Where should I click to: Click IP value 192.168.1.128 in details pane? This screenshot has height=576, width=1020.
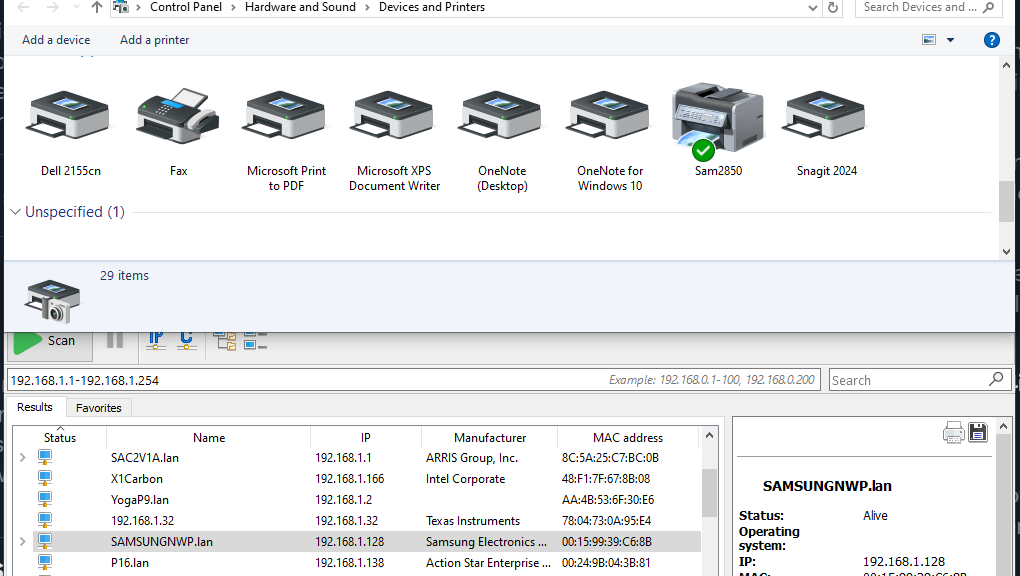pos(904,561)
